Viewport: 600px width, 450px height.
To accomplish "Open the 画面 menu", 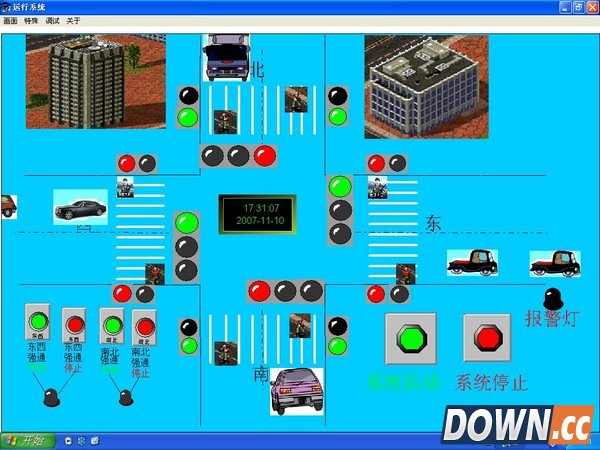I will 10,20.
